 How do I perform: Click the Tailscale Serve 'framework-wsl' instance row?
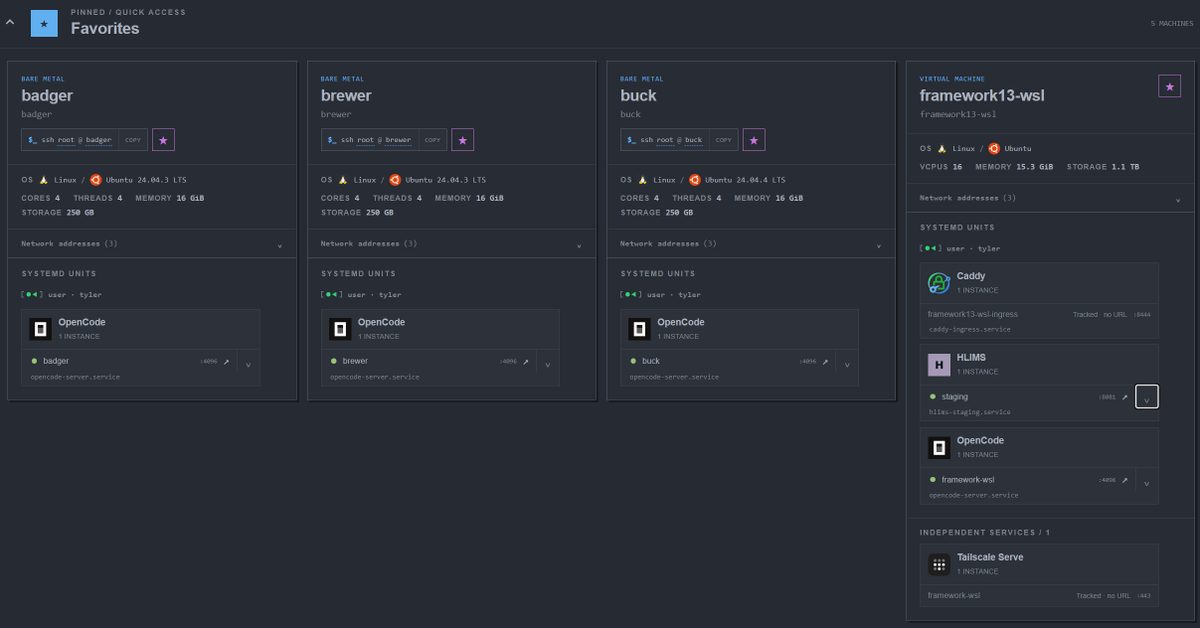[x=1039, y=596]
